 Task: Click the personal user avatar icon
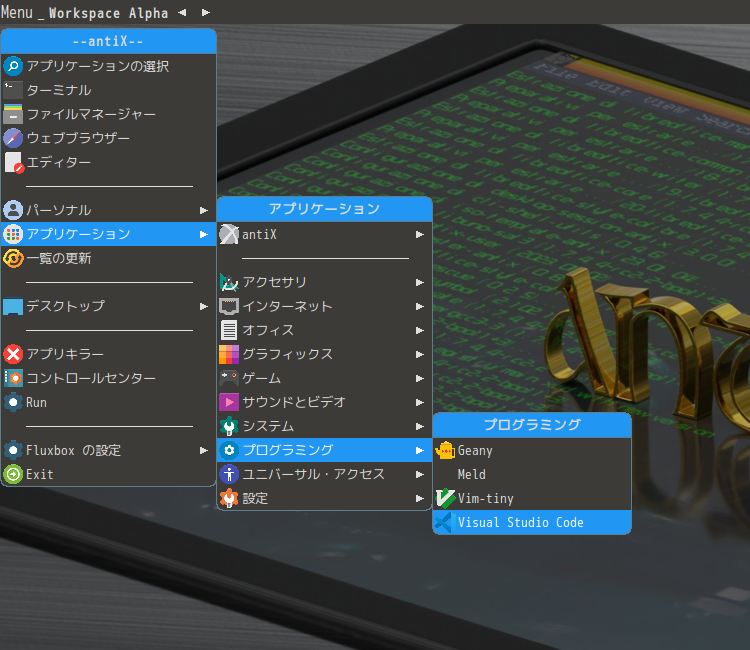[13, 210]
